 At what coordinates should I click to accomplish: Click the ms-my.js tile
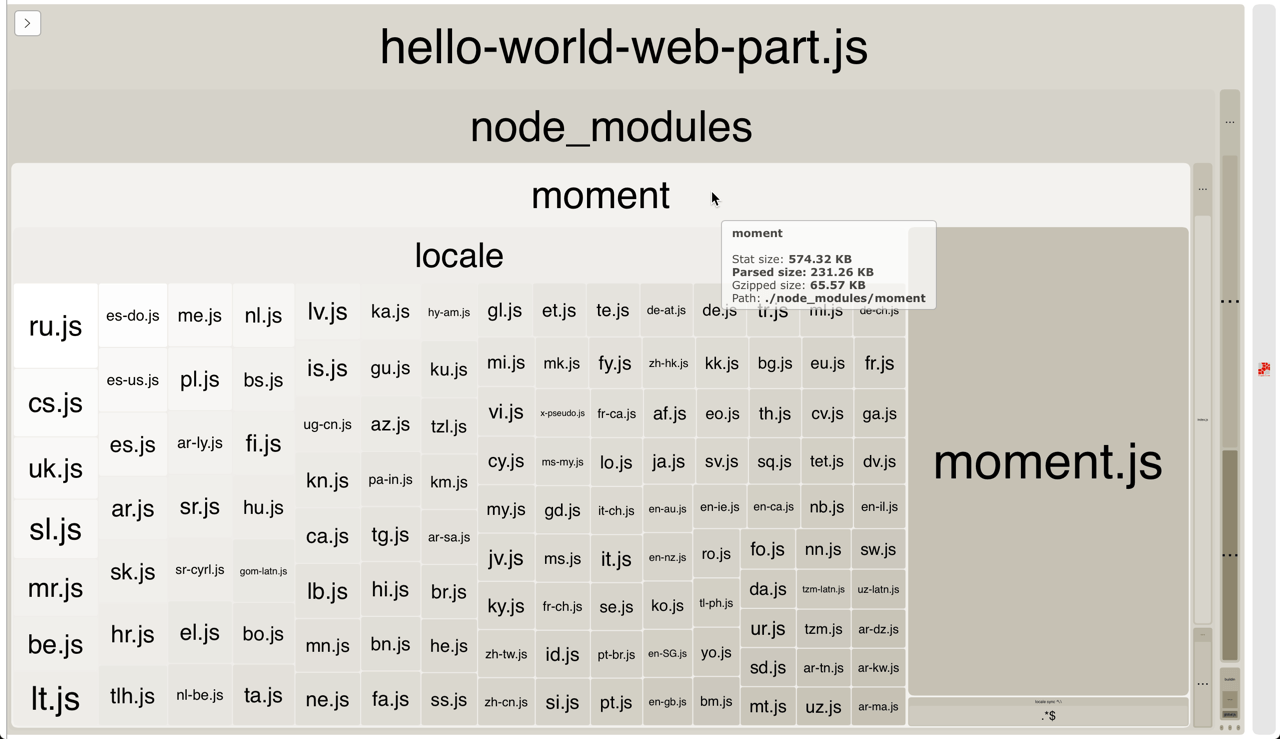point(562,462)
